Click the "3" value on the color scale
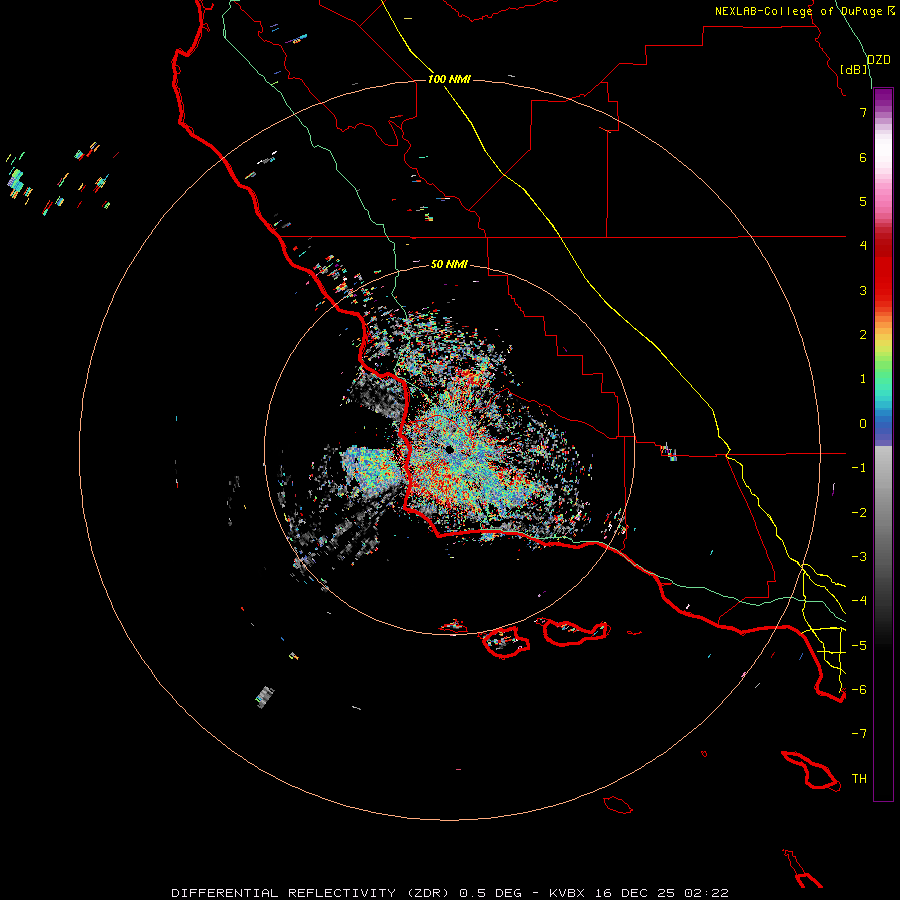 863,290
